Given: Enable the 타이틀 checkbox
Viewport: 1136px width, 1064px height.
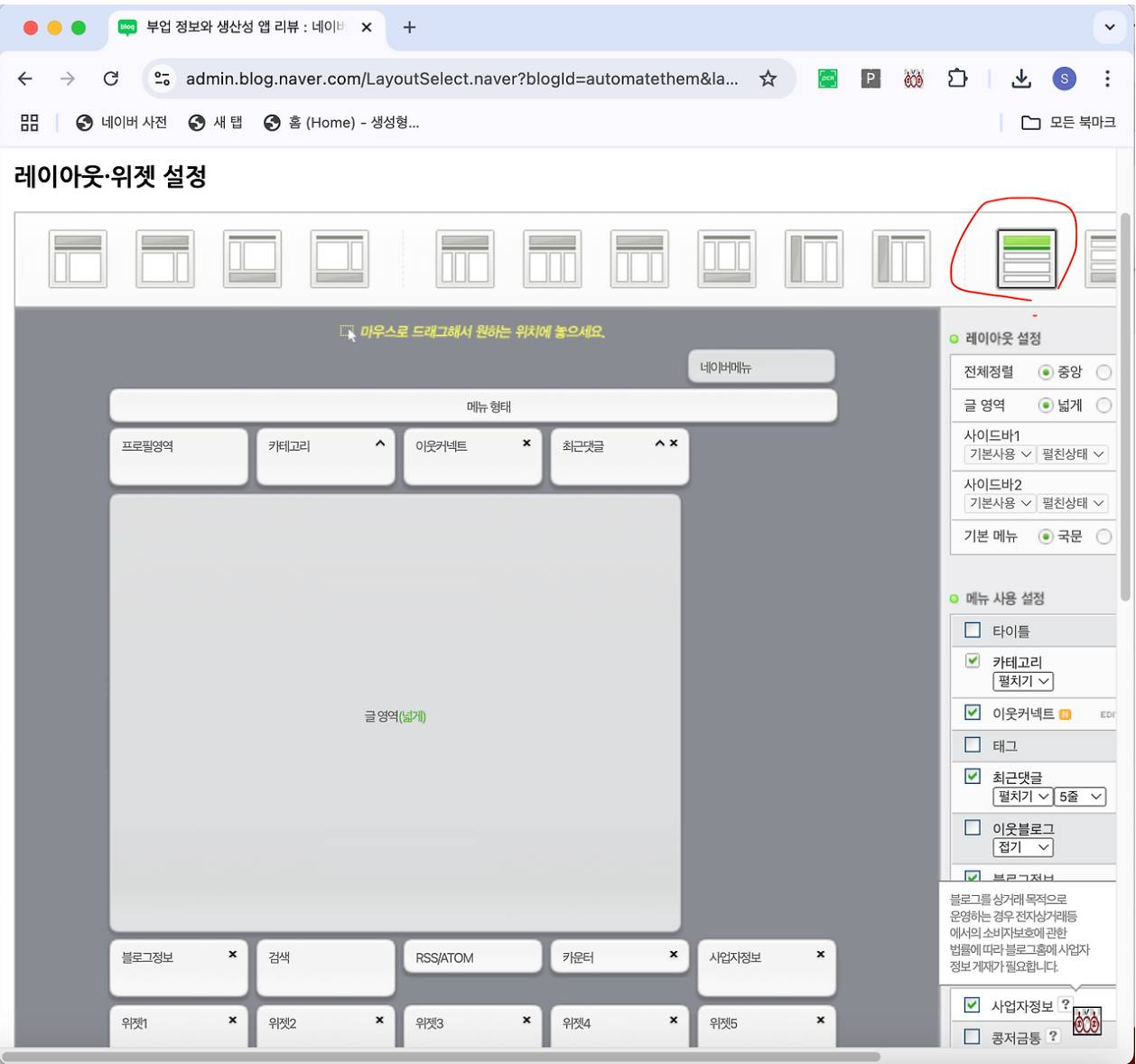Looking at the screenshot, I should tap(973, 630).
